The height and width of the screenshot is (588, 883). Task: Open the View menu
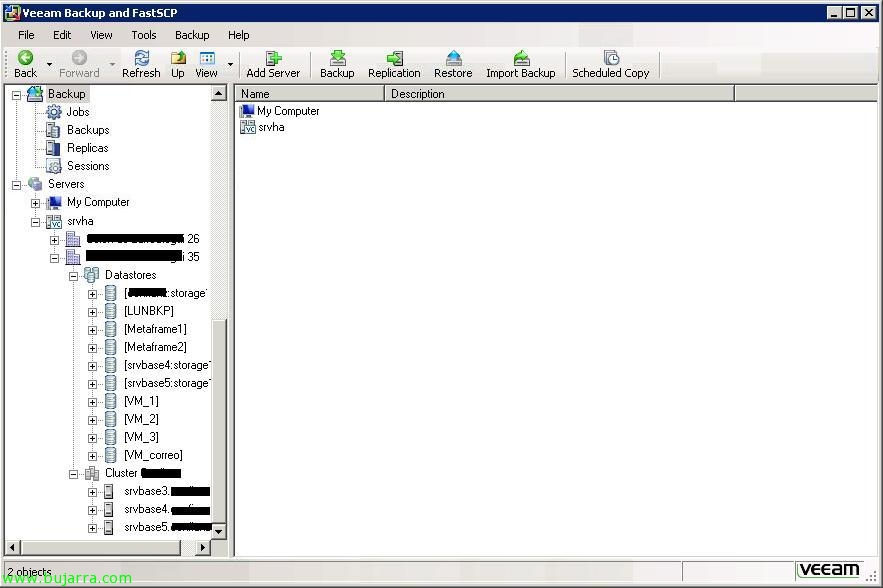(101, 35)
